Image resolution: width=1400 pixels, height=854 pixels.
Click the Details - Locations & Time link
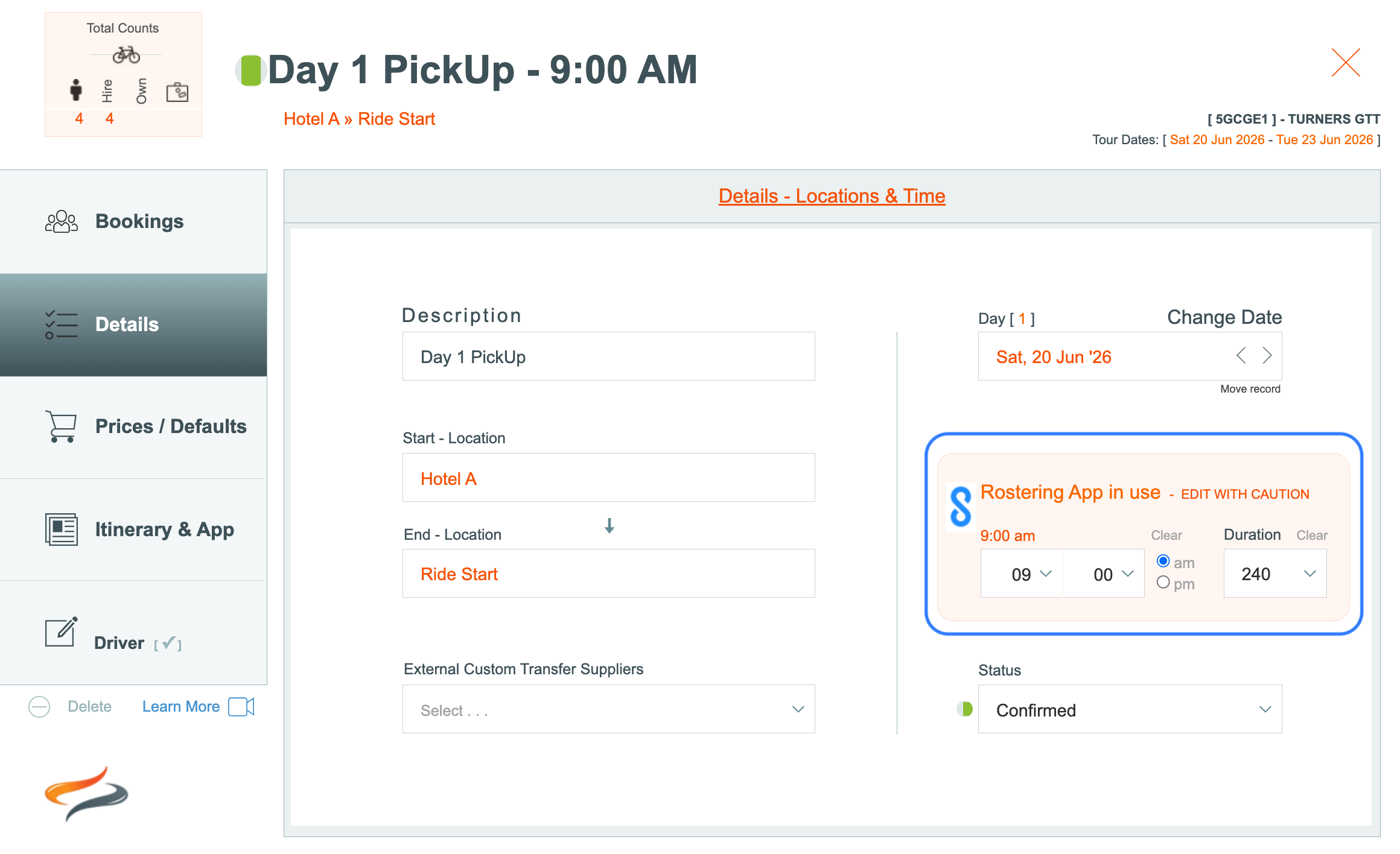tap(832, 196)
